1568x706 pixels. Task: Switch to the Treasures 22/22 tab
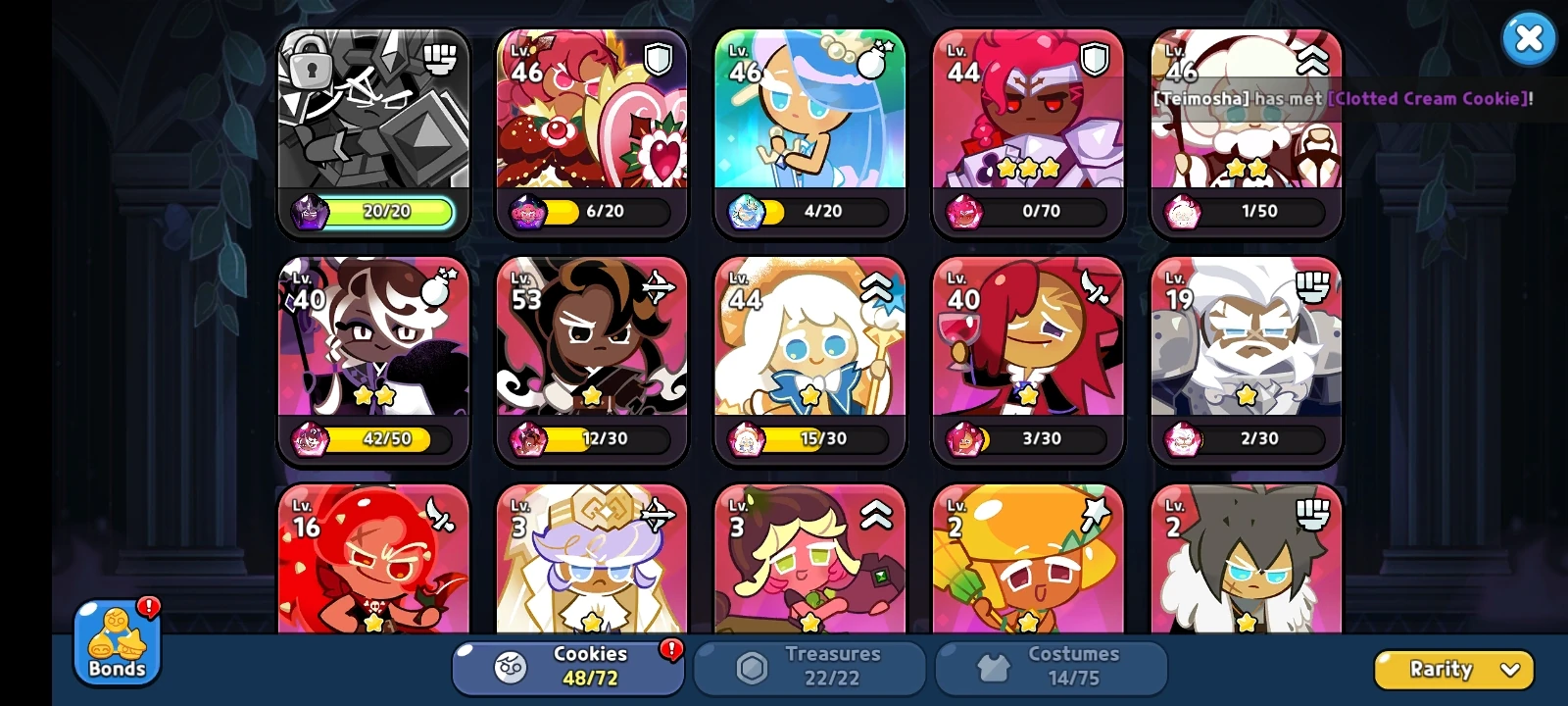pyautogui.click(x=809, y=667)
